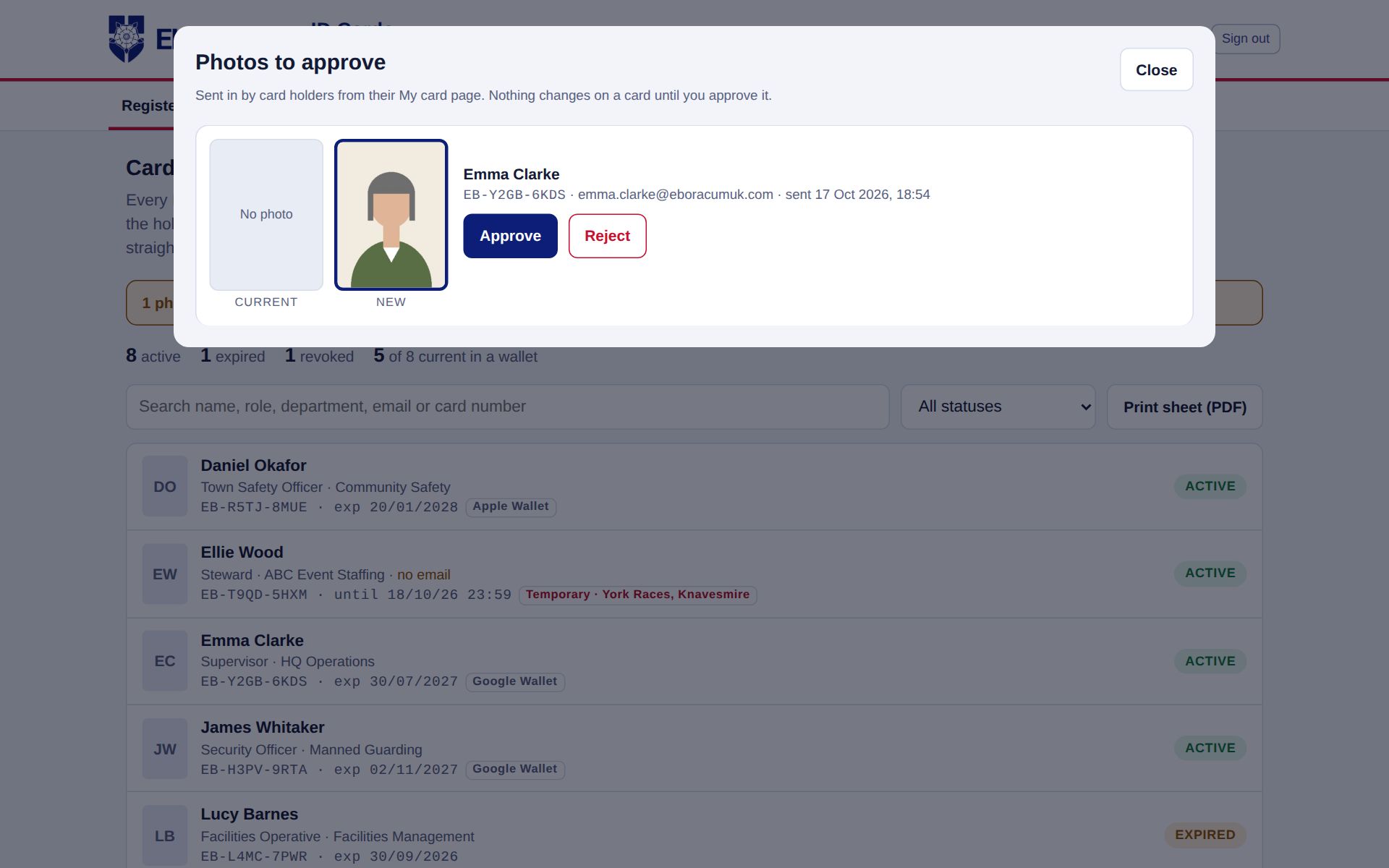Screen dimensions: 1389x868
Task: Click the 'no email' note on Ellie Wood
Action: tap(424, 574)
